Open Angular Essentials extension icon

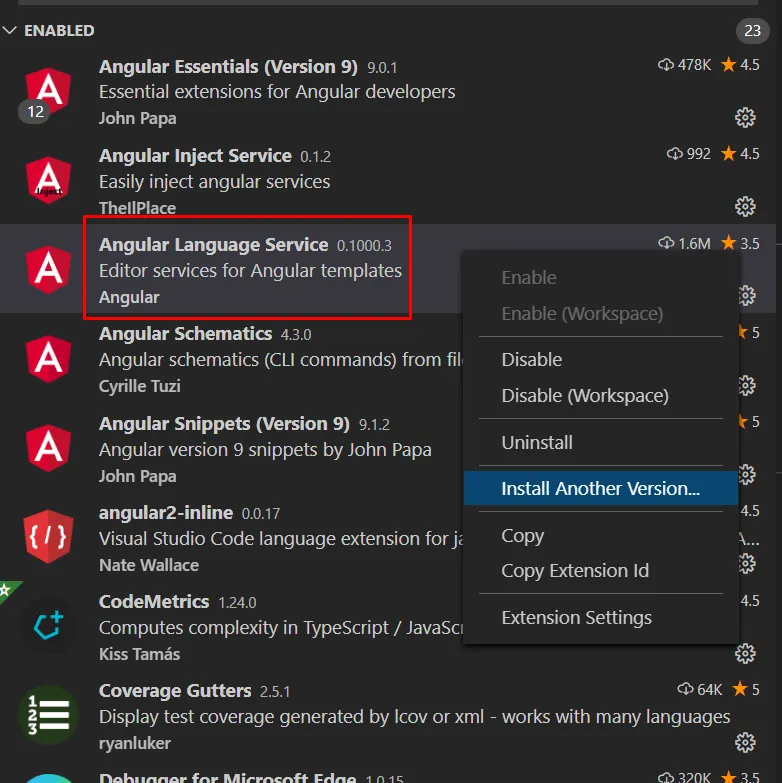coord(48,91)
